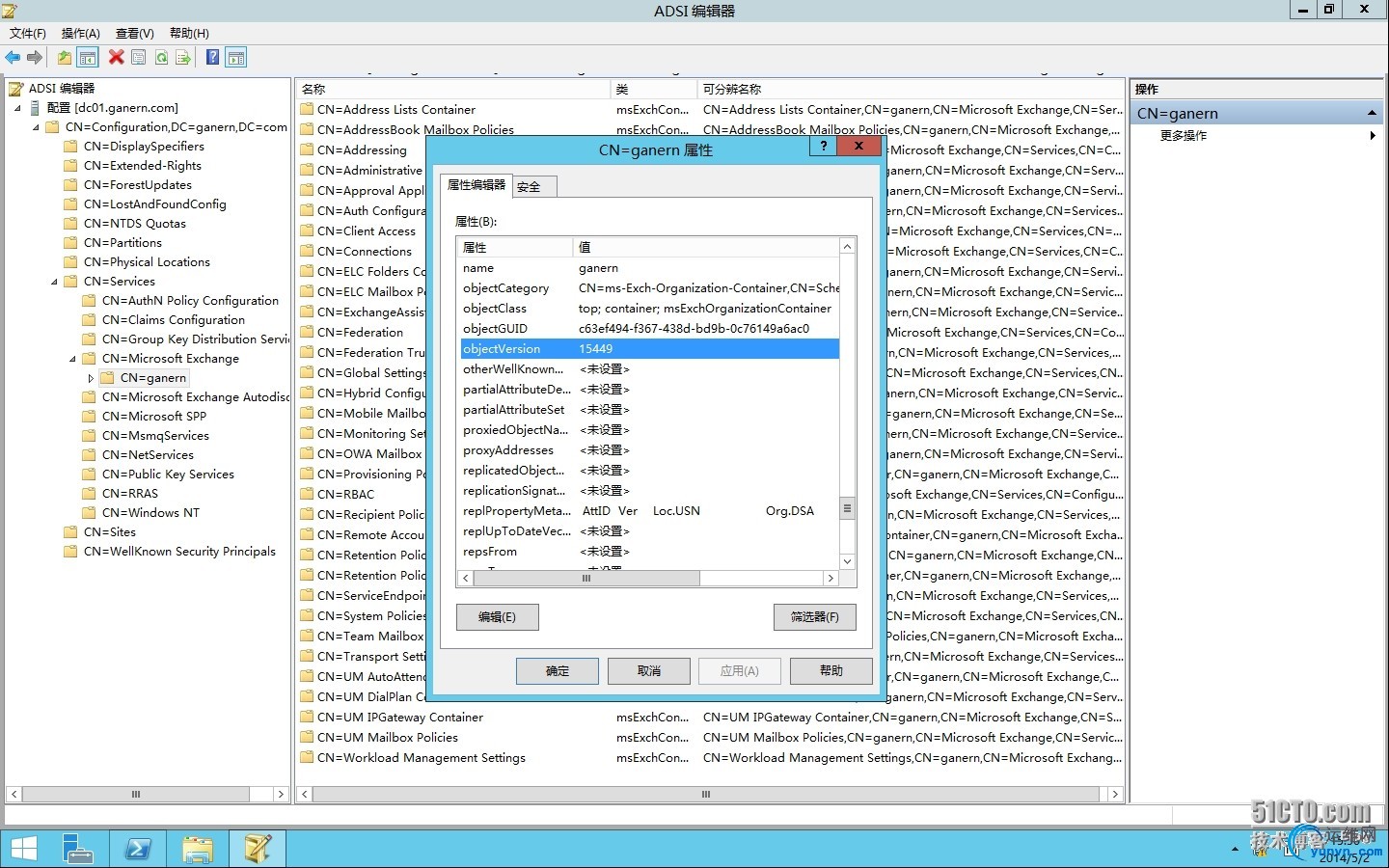The width and height of the screenshot is (1389, 868).
Task: Click the server icon beside 配置 [dc01.ganern.com]
Action: (x=35, y=108)
